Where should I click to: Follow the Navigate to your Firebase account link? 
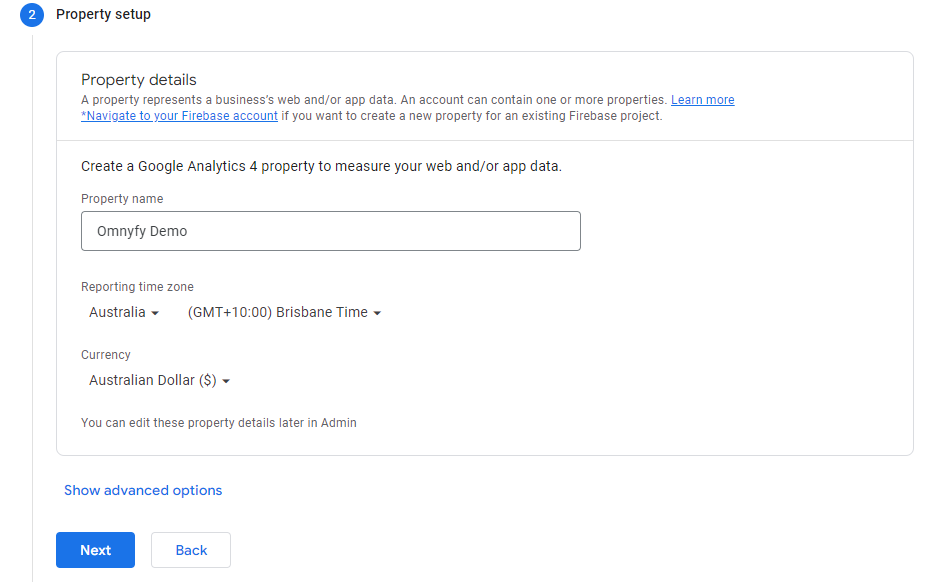(x=179, y=116)
